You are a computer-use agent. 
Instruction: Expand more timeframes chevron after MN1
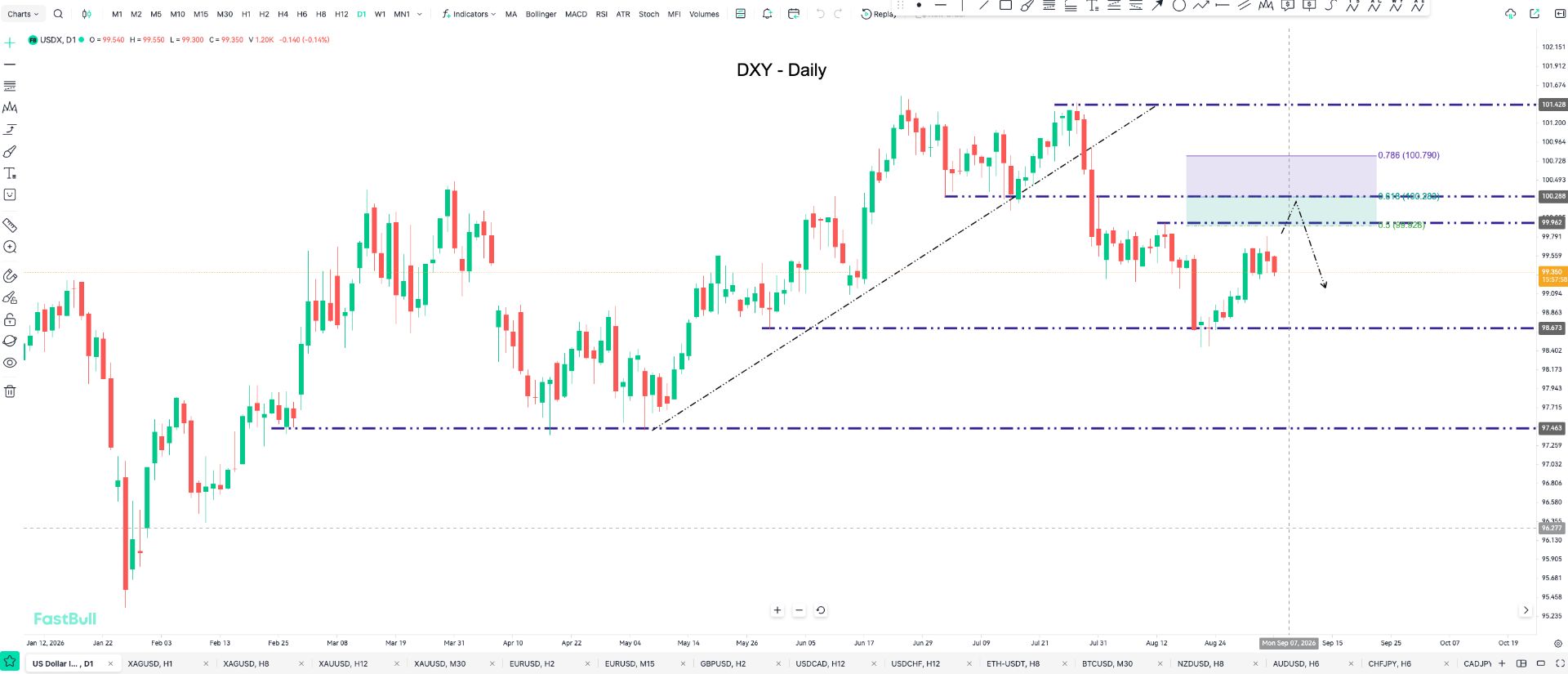[x=420, y=14]
